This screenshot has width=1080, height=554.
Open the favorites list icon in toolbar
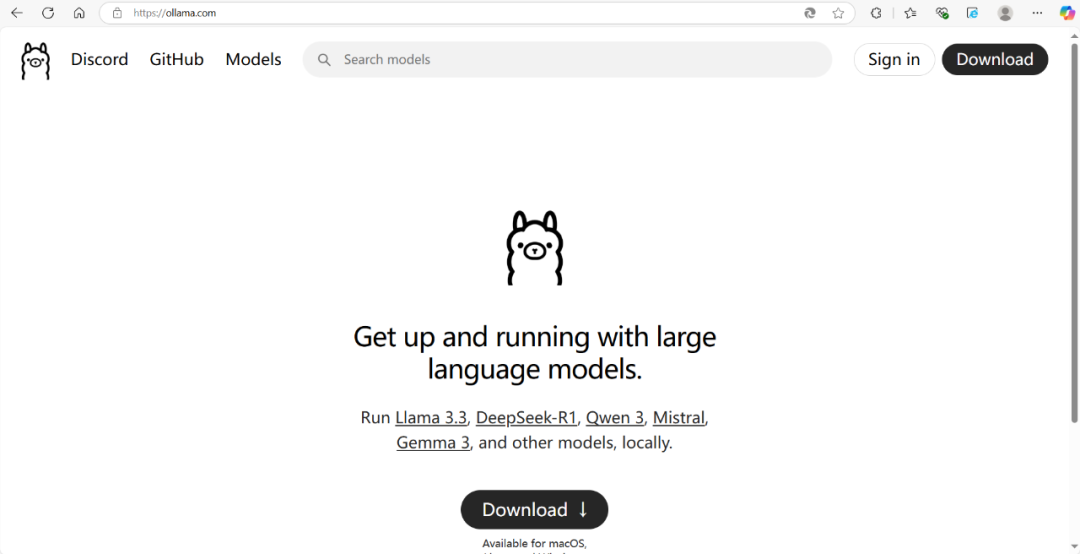[911, 12]
